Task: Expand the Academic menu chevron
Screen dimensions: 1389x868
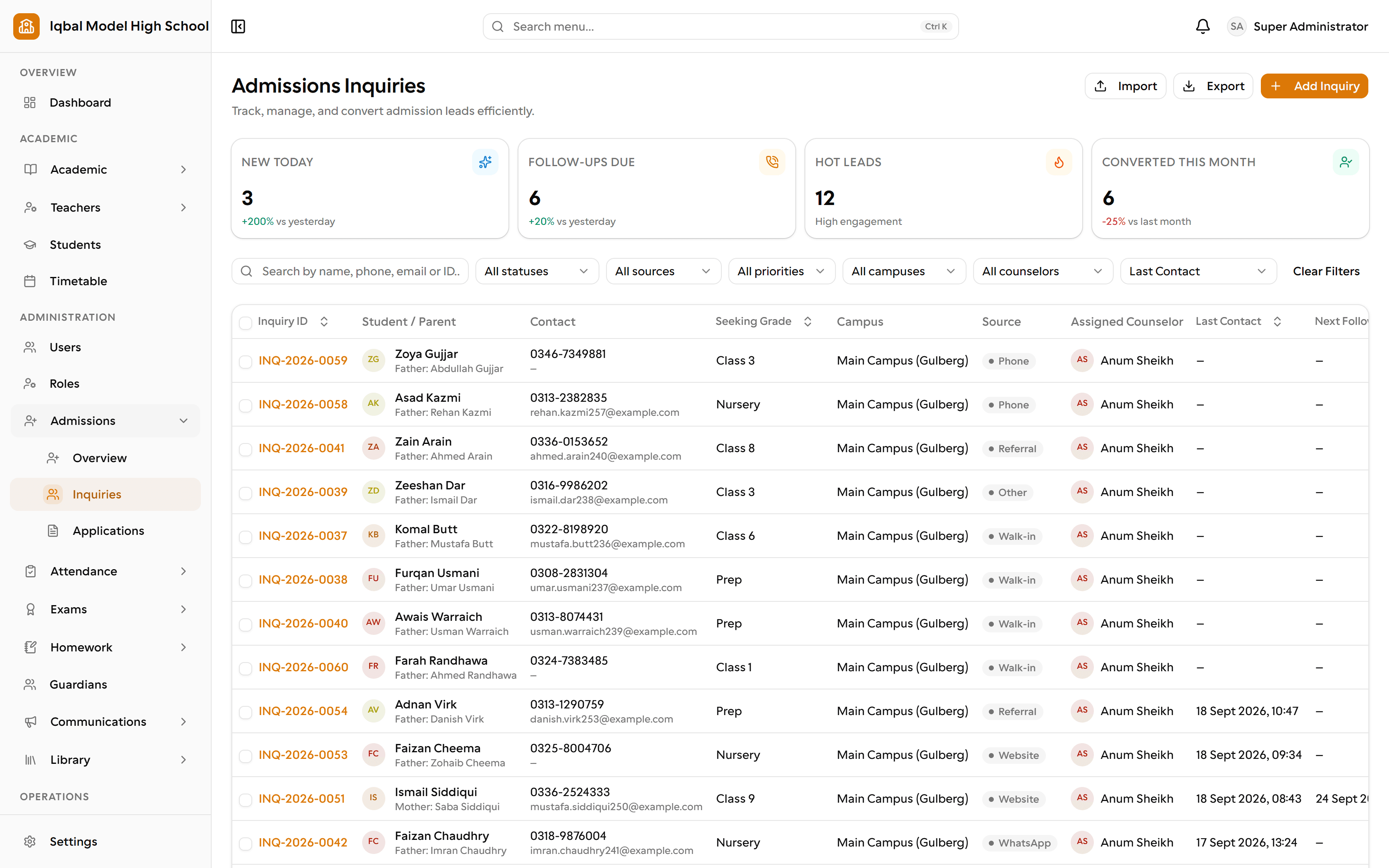Action: 184,169
